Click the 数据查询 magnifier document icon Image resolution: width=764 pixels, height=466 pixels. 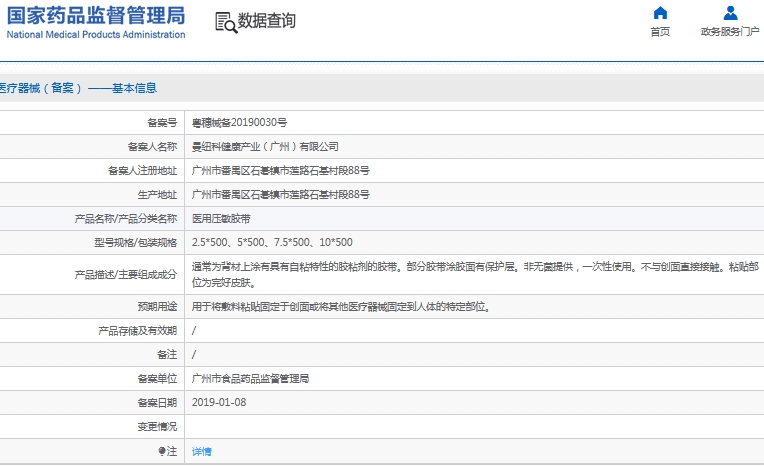(226, 22)
